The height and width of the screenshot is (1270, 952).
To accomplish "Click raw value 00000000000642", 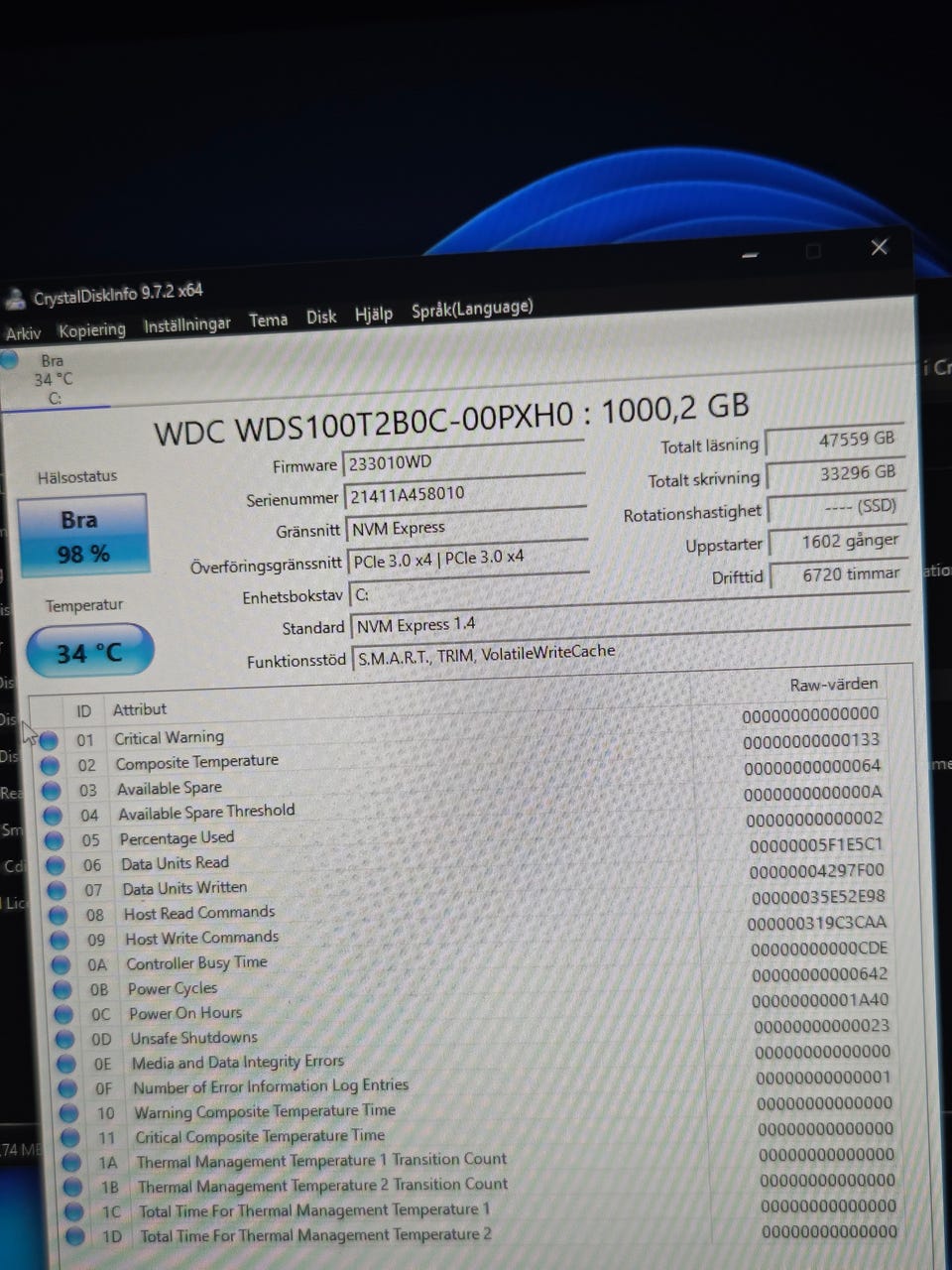I will click(819, 973).
